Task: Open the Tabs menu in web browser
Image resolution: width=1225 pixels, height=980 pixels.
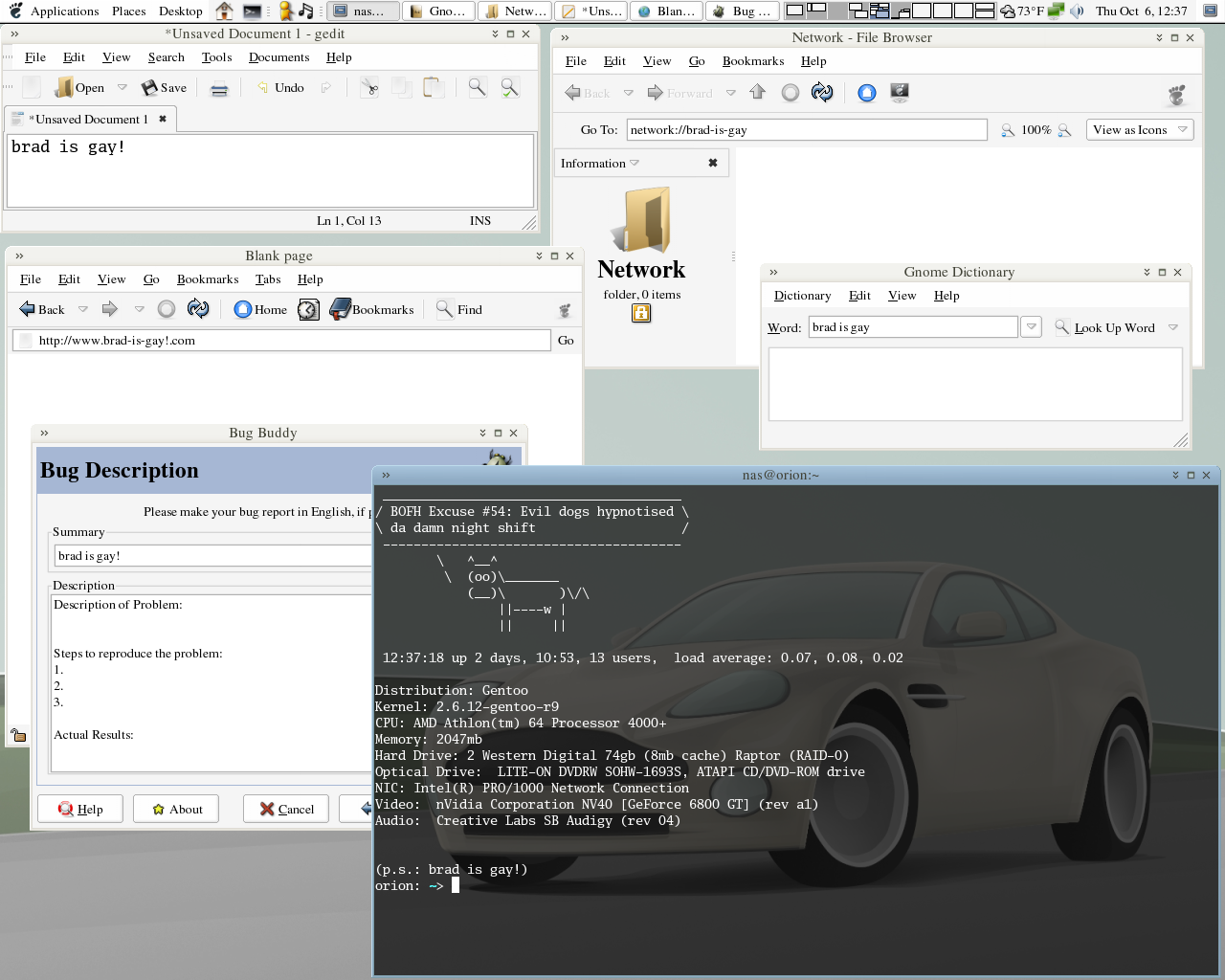Action: pyautogui.click(x=268, y=279)
